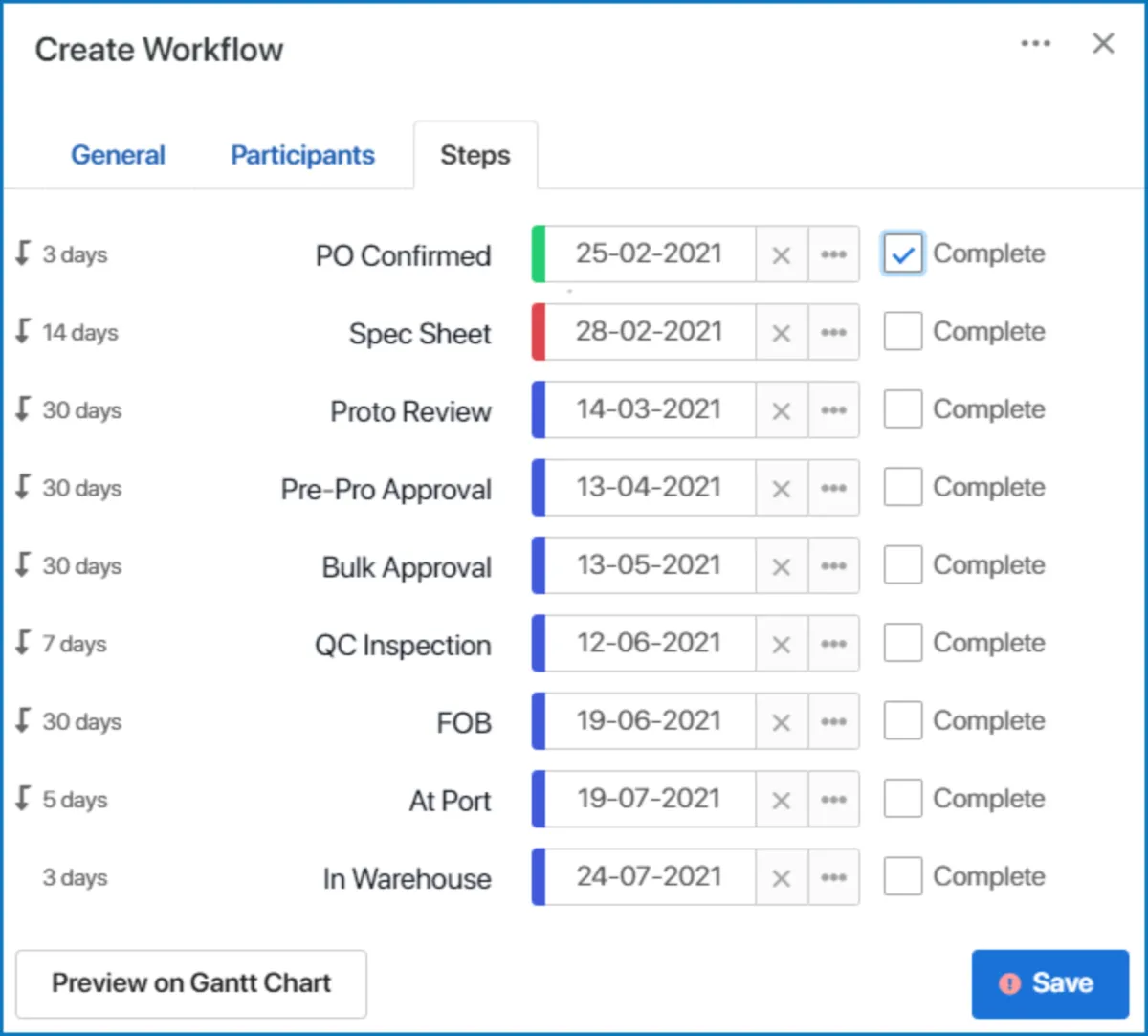
Task: Click the arrow icon left of At Port duration
Action: tap(24, 799)
